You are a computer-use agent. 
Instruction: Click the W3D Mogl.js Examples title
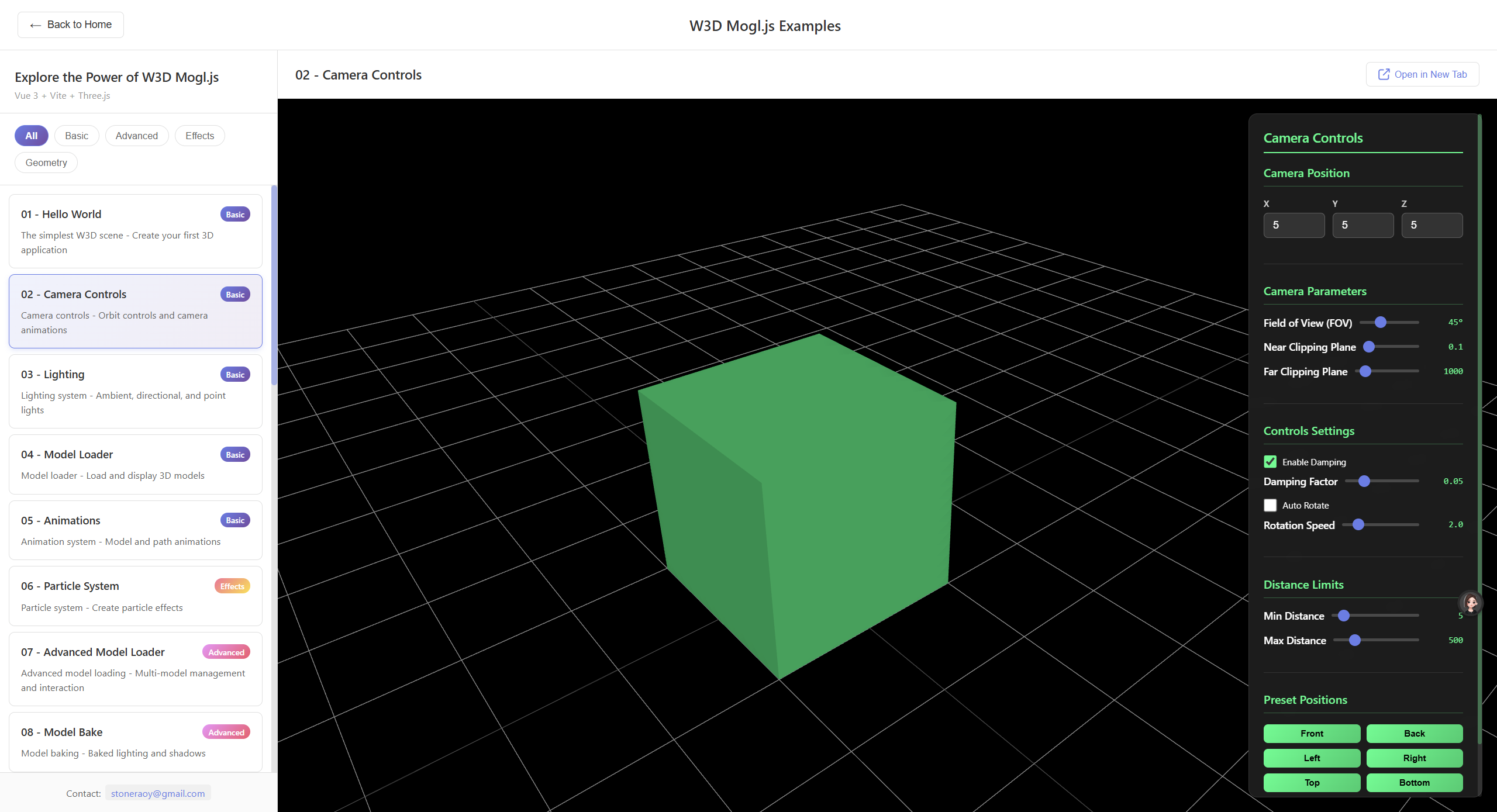click(x=765, y=26)
